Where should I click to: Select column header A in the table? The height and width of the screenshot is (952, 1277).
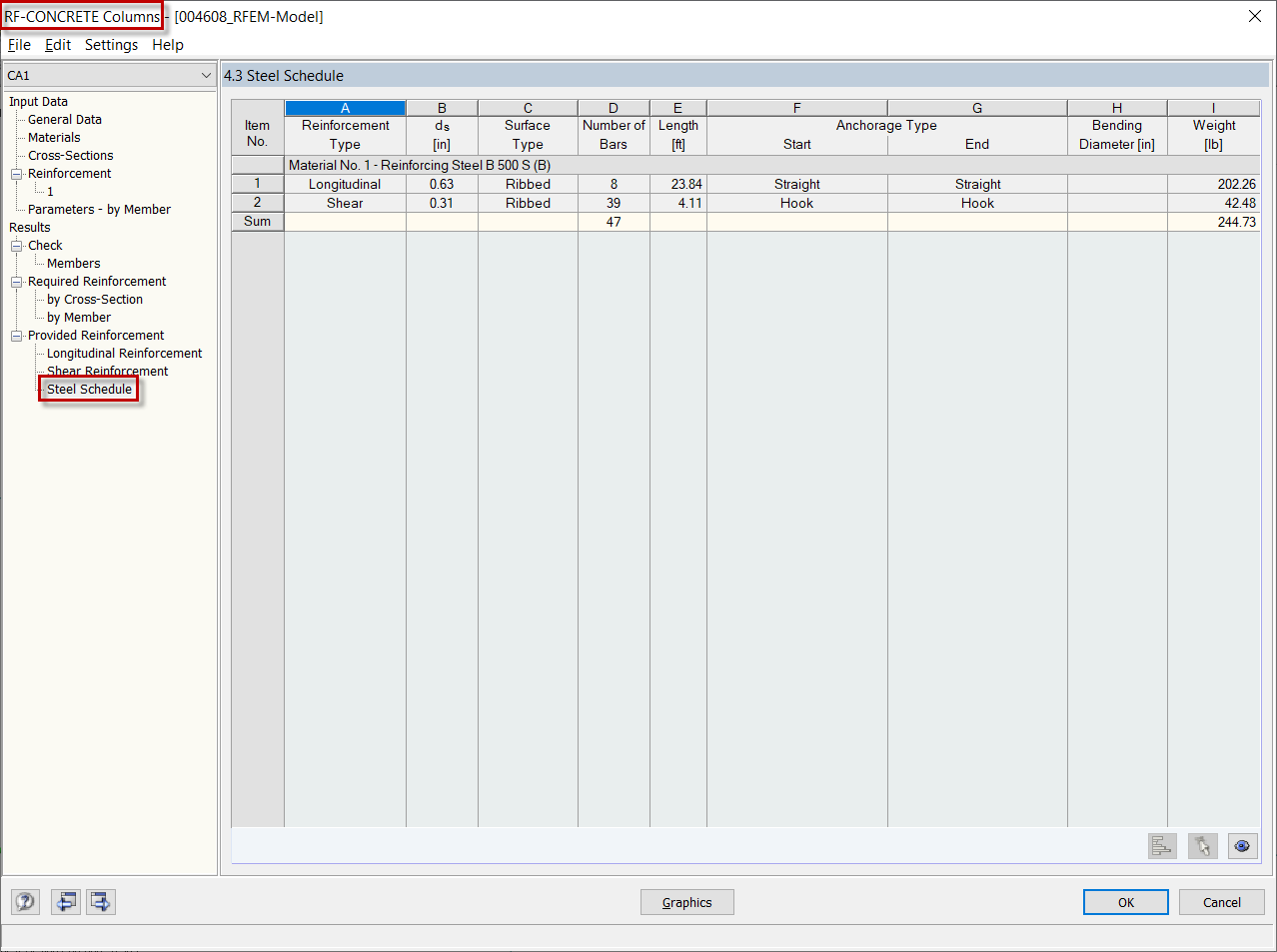(x=345, y=107)
